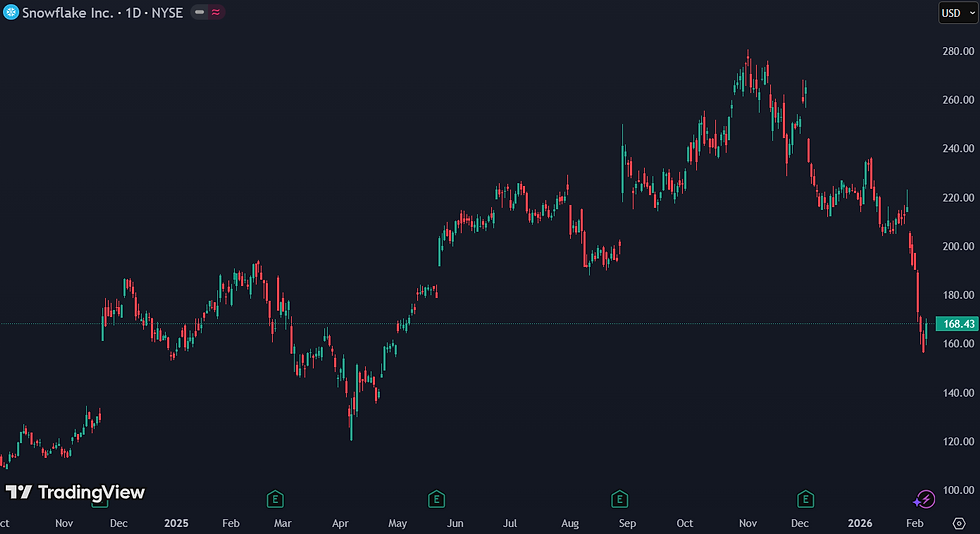
Task: Click the Jun label on time axis
Action: (455, 523)
